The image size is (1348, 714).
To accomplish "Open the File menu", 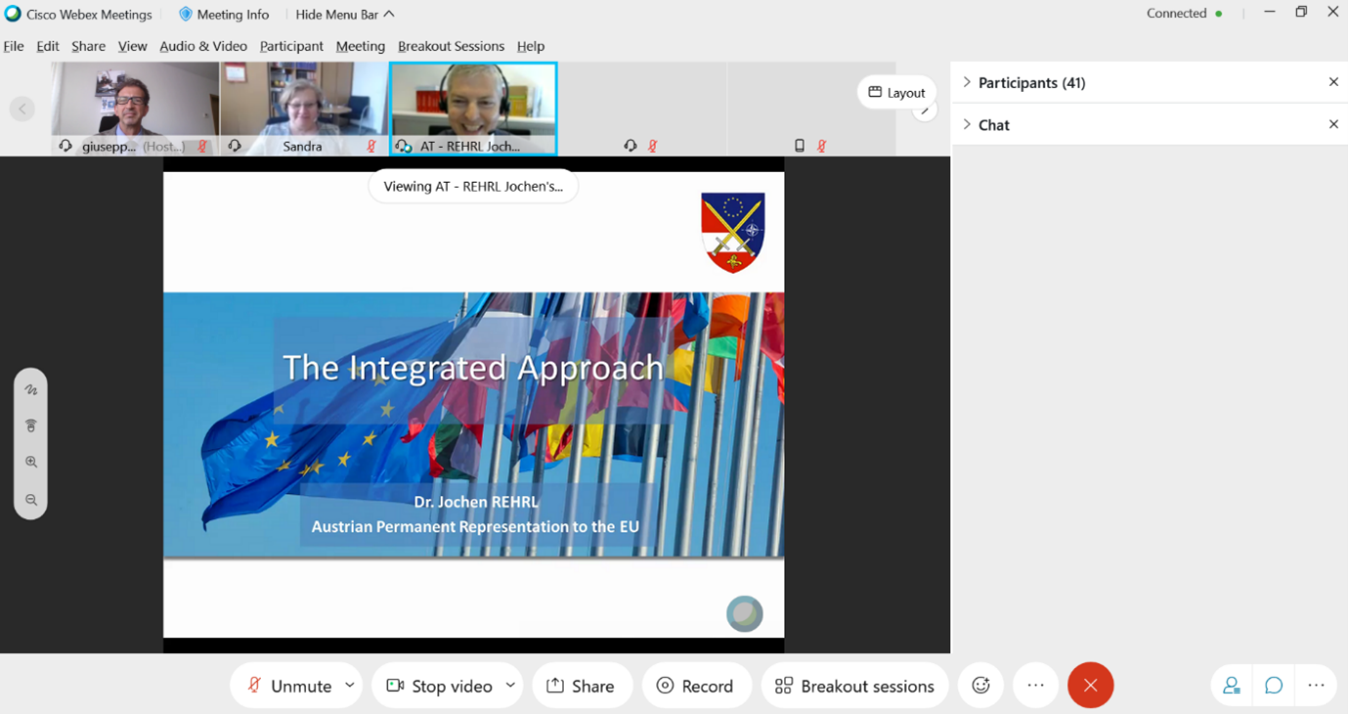I will (x=14, y=46).
